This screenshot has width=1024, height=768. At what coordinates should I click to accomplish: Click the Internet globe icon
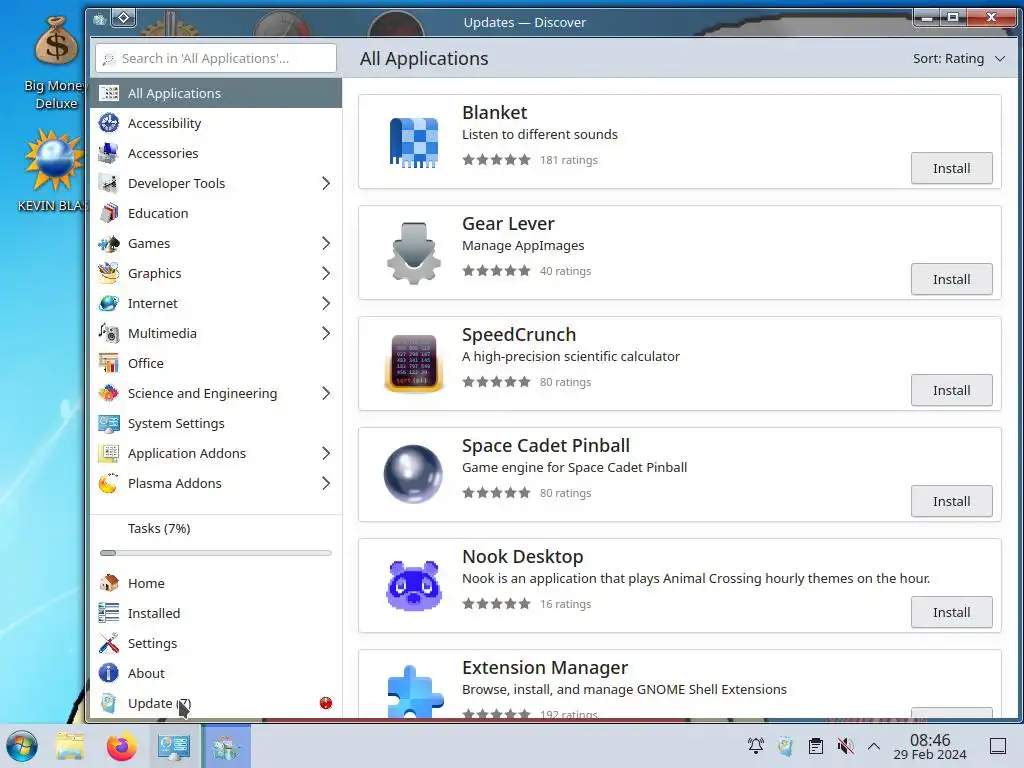pyautogui.click(x=108, y=303)
